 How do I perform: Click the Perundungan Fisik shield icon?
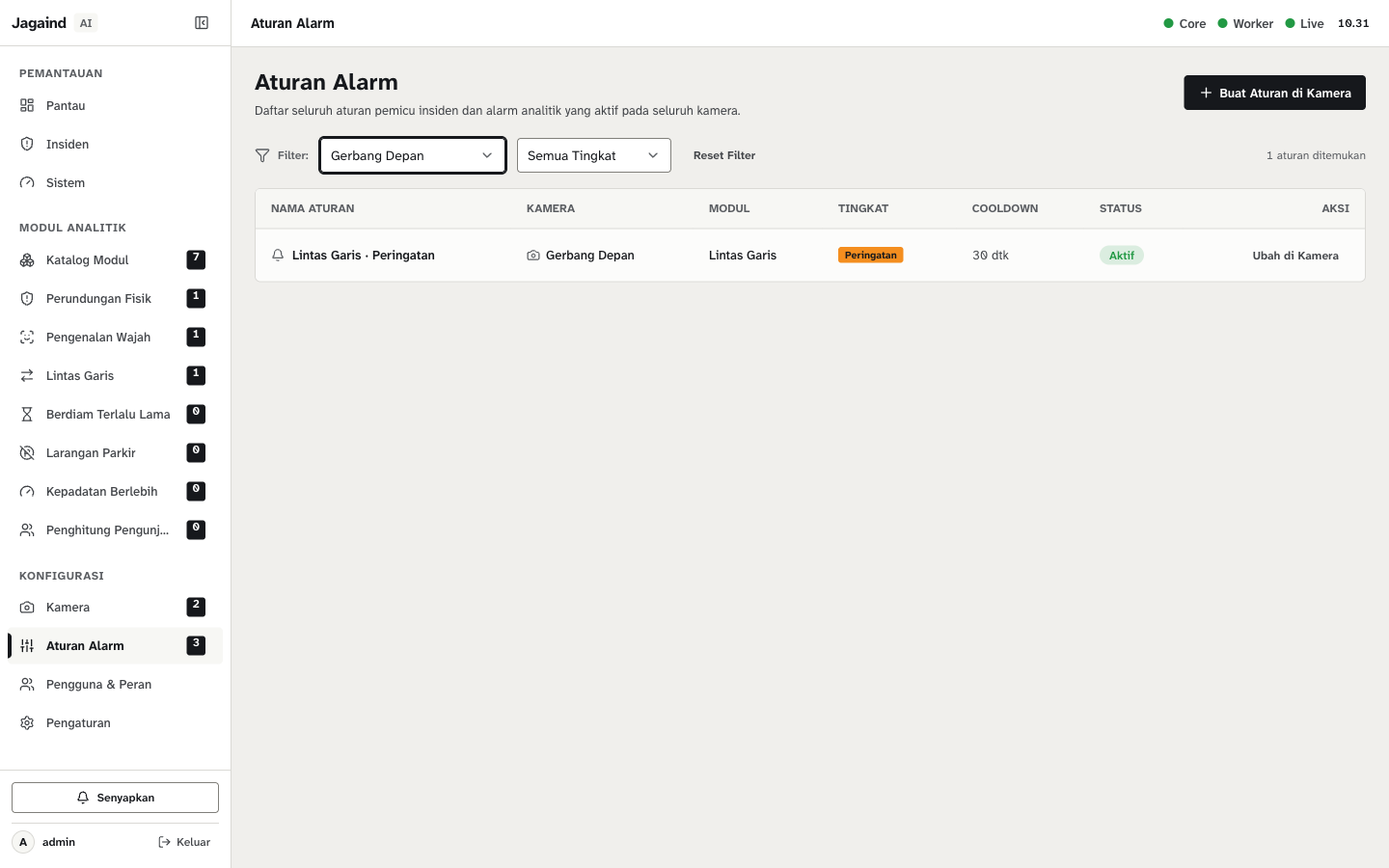[27, 298]
